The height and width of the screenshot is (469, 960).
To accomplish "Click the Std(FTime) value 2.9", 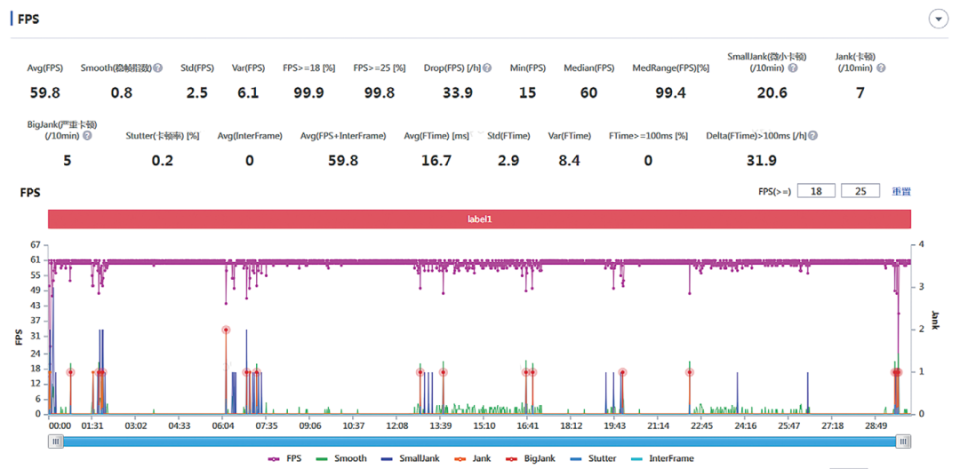I will click(x=508, y=160).
